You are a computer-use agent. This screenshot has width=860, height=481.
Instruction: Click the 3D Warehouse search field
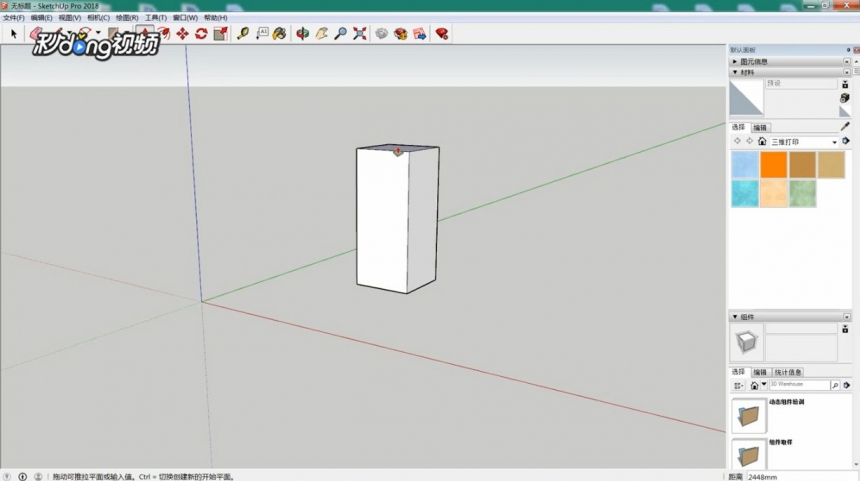click(x=799, y=385)
